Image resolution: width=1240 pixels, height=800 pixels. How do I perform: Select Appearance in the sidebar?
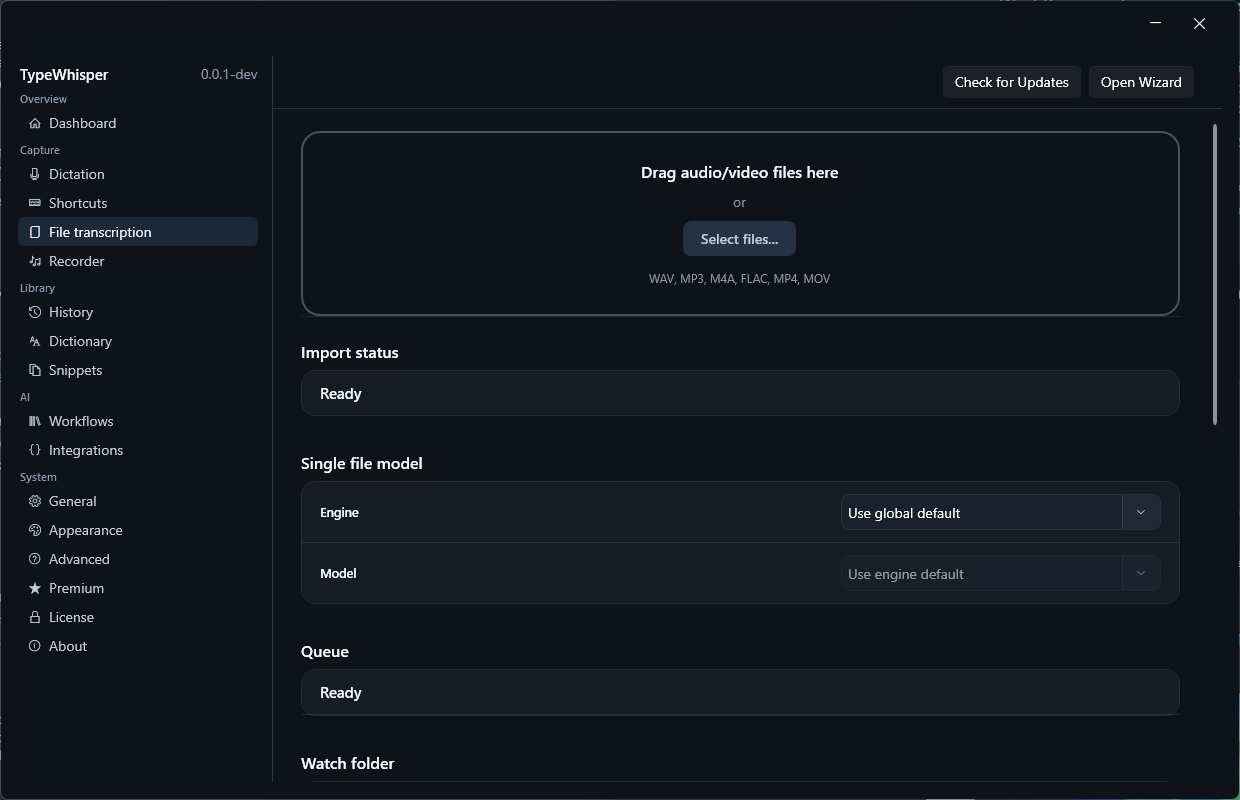(x=138, y=530)
